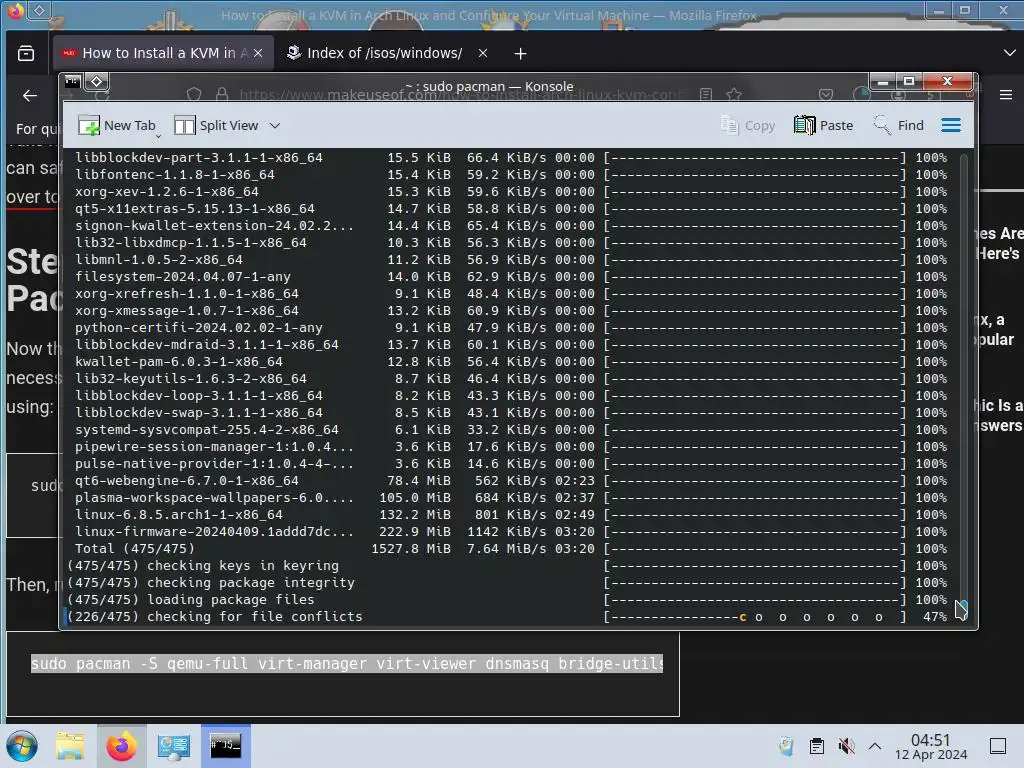Click the Konsole window icon in titlebar

pyautogui.click(x=72, y=82)
